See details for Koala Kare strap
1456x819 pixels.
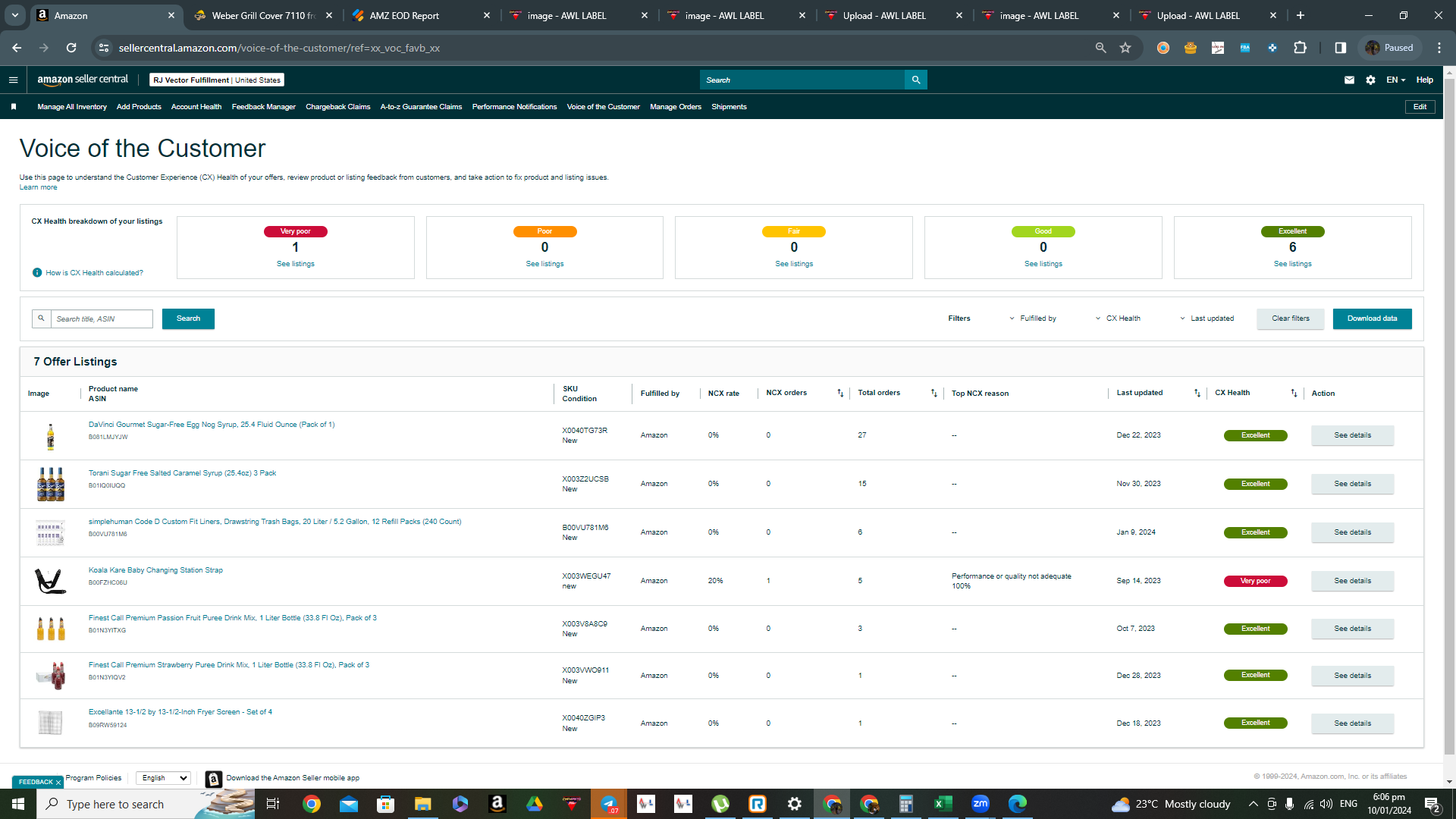coord(1352,581)
